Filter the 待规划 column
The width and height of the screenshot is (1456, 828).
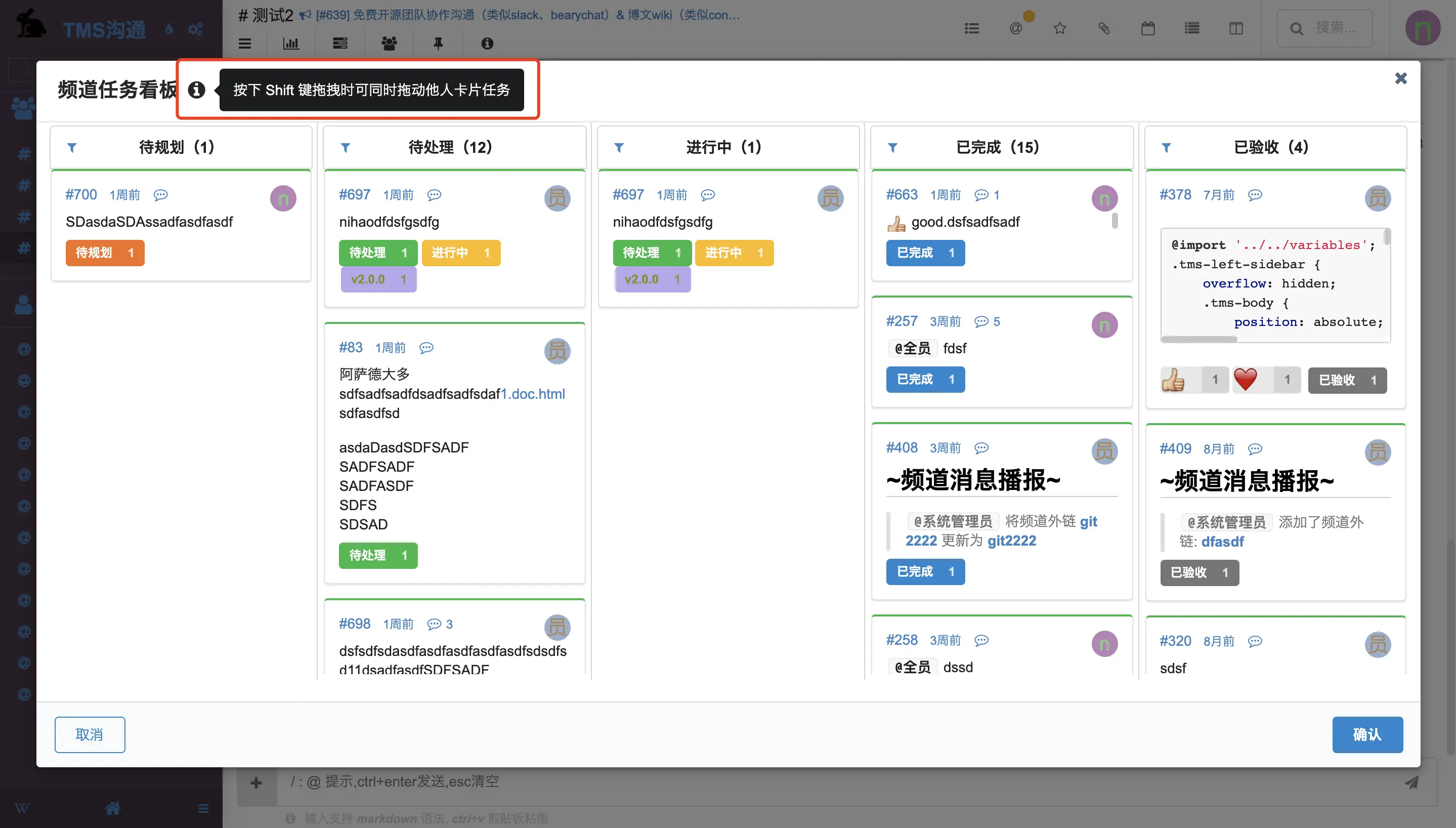pos(72,148)
